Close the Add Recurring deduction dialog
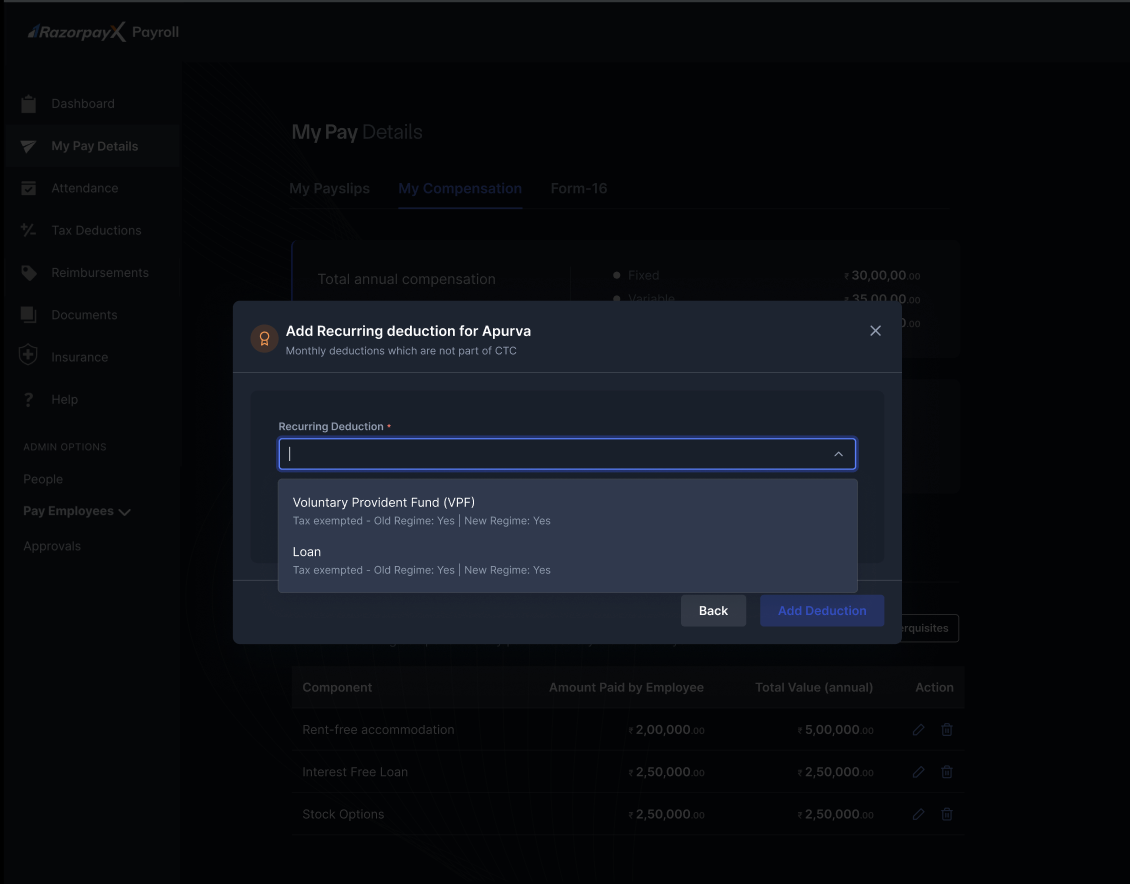 pos(875,331)
